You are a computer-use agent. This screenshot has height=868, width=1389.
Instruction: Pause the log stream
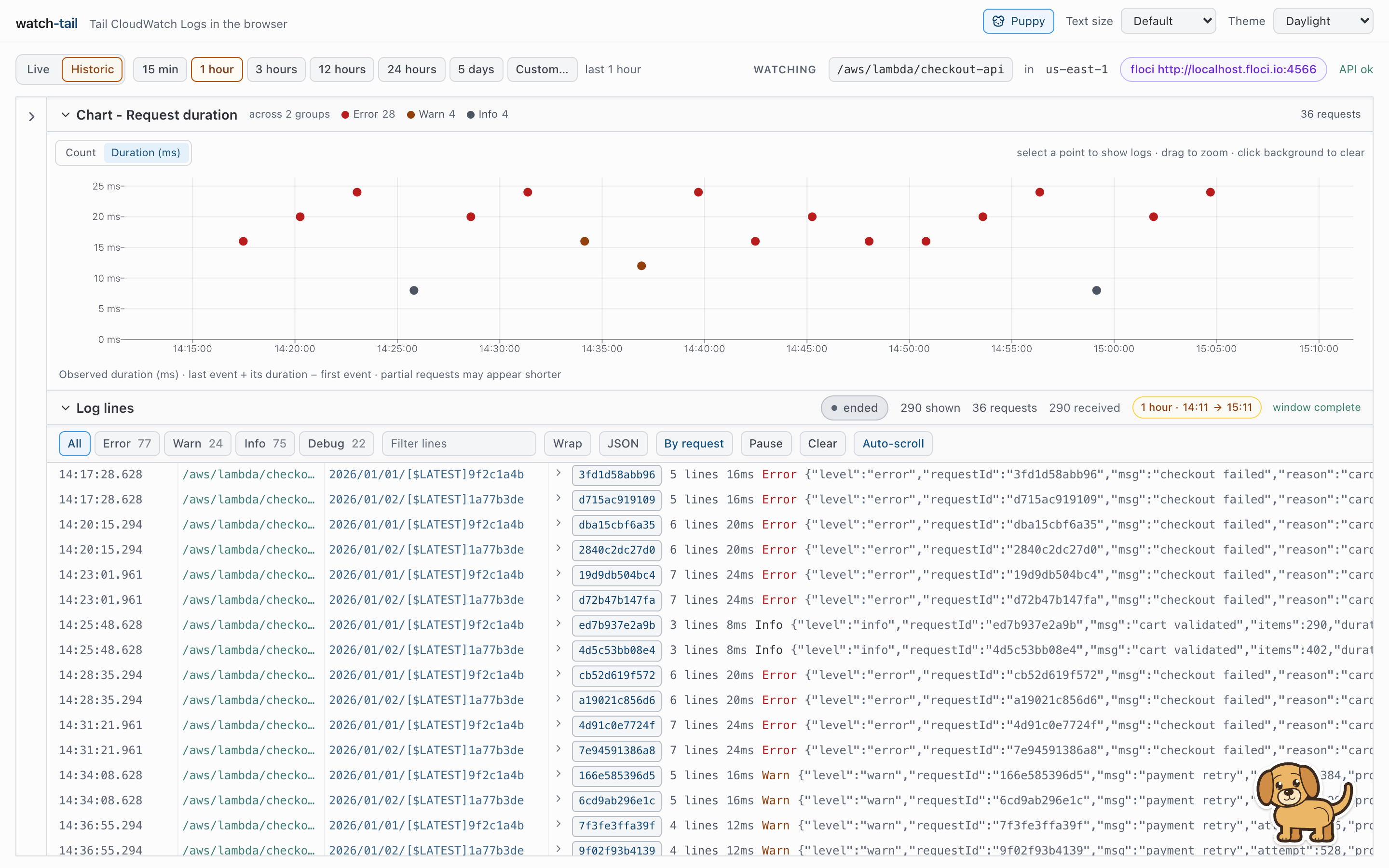pyautogui.click(x=766, y=444)
